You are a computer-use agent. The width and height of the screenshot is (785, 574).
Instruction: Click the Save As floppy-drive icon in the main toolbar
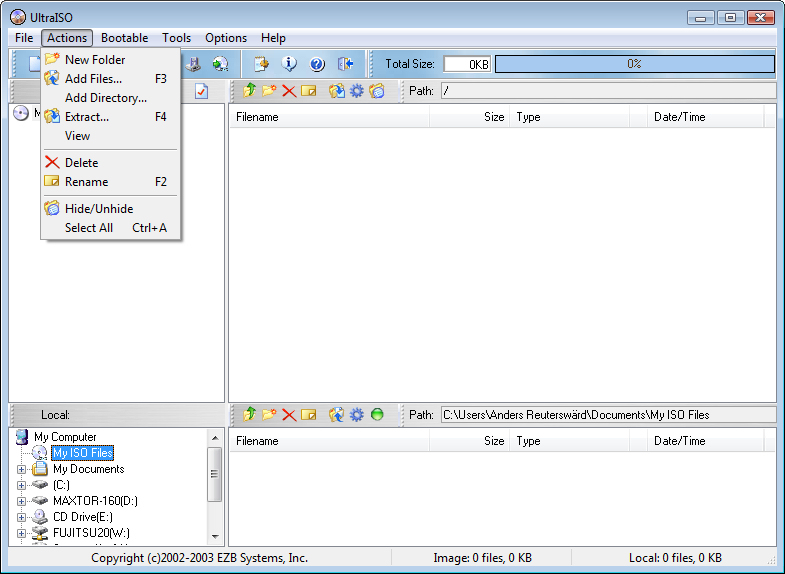pyautogui.click(x=193, y=64)
